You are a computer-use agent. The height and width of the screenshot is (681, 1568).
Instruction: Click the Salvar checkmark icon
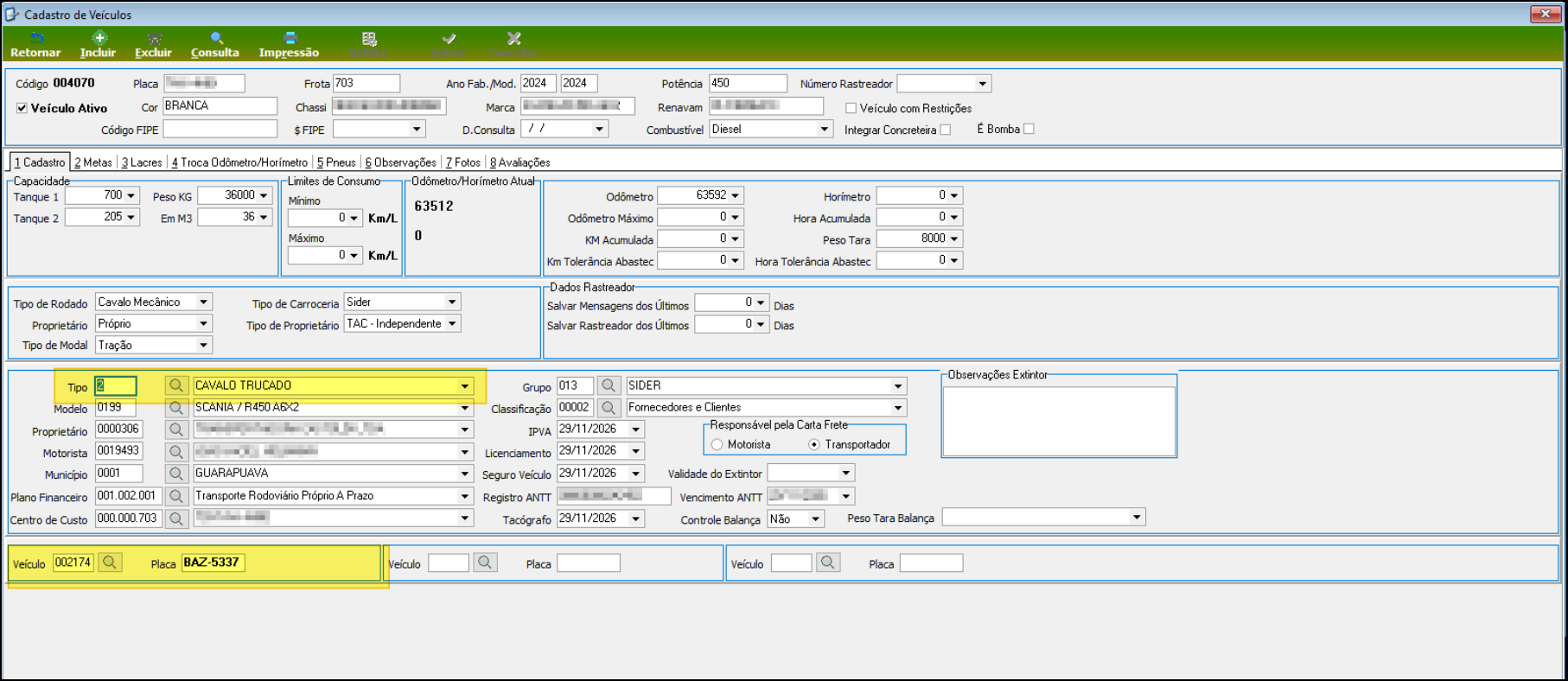pyautogui.click(x=449, y=38)
